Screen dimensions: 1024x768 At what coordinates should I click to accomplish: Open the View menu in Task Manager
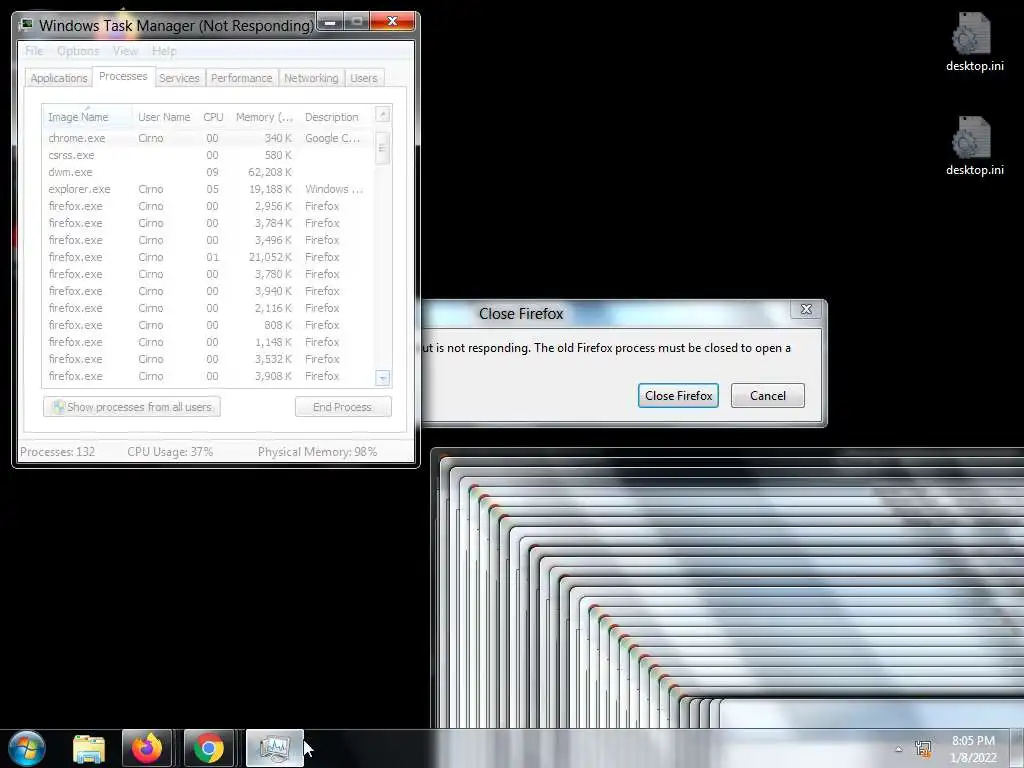(125, 51)
